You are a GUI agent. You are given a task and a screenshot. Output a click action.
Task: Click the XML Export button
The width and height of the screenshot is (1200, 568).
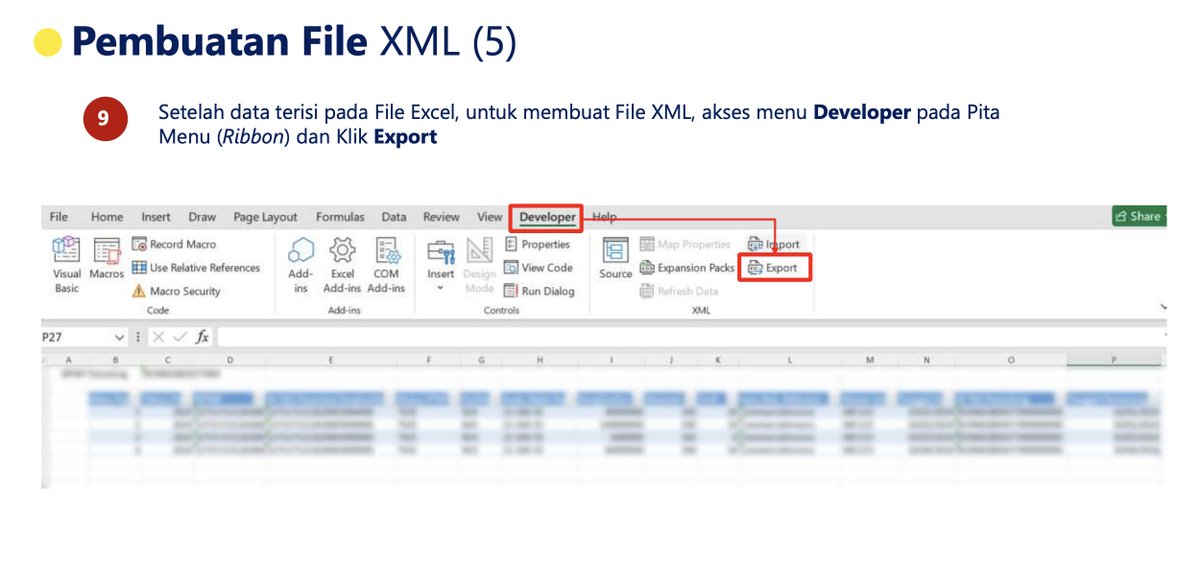[x=773, y=268]
